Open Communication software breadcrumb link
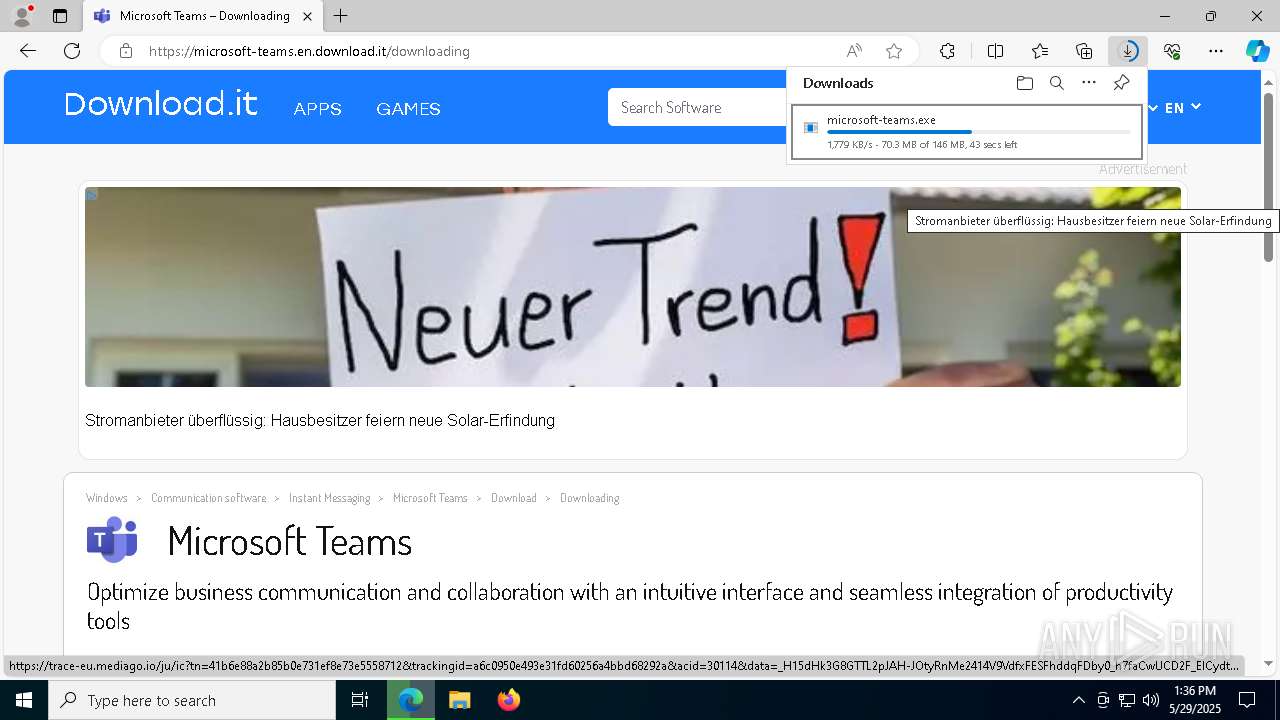Image resolution: width=1280 pixels, height=720 pixels. coord(209,498)
